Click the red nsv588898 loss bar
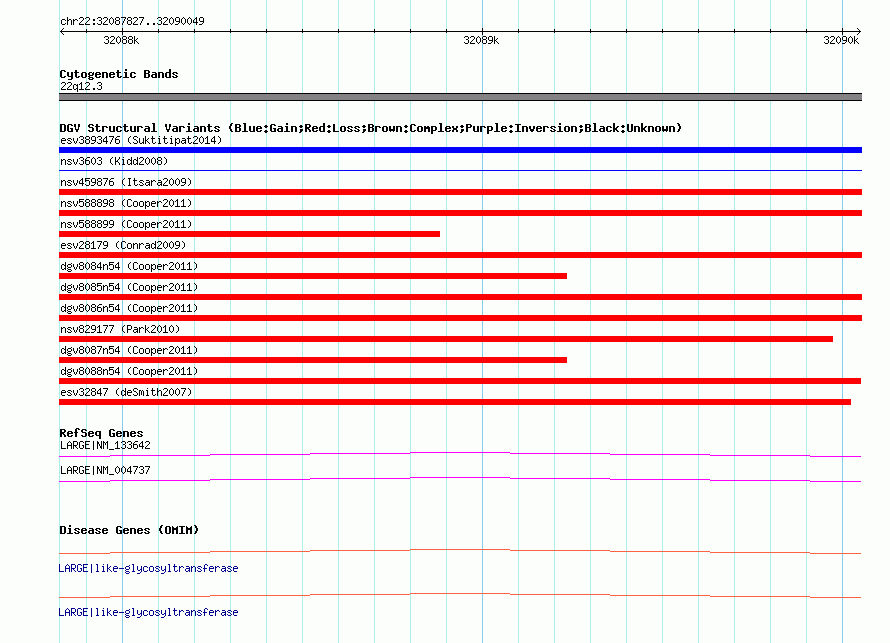This screenshot has width=890, height=643. pos(460,213)
